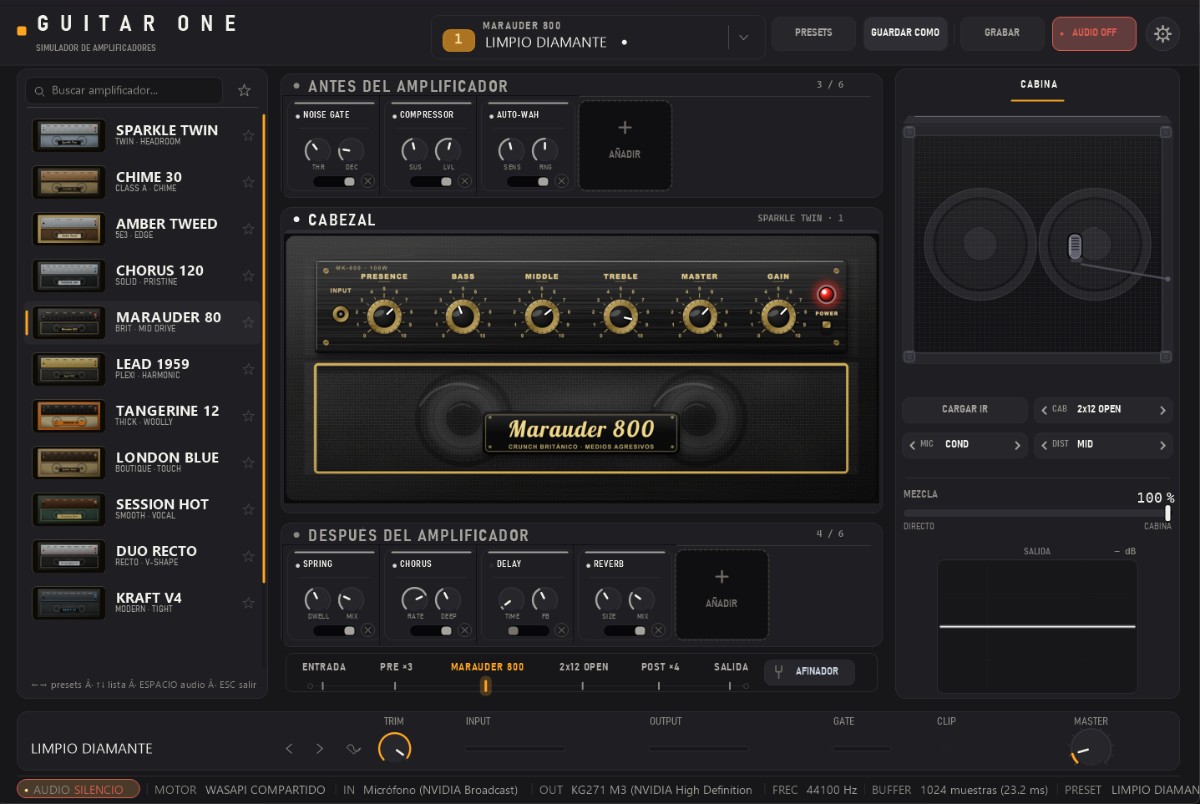The width and height of the screenshot is (1200, 804).
Task: Click the Guardar Como button
Action: coord(905,33)
